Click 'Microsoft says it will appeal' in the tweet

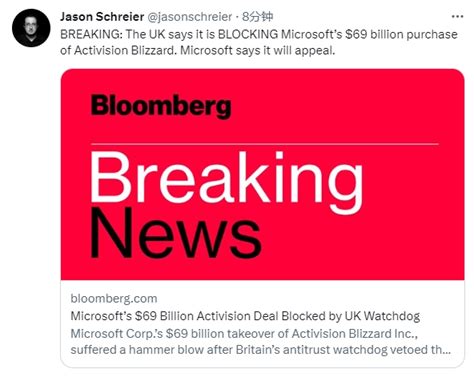[257, 50]
